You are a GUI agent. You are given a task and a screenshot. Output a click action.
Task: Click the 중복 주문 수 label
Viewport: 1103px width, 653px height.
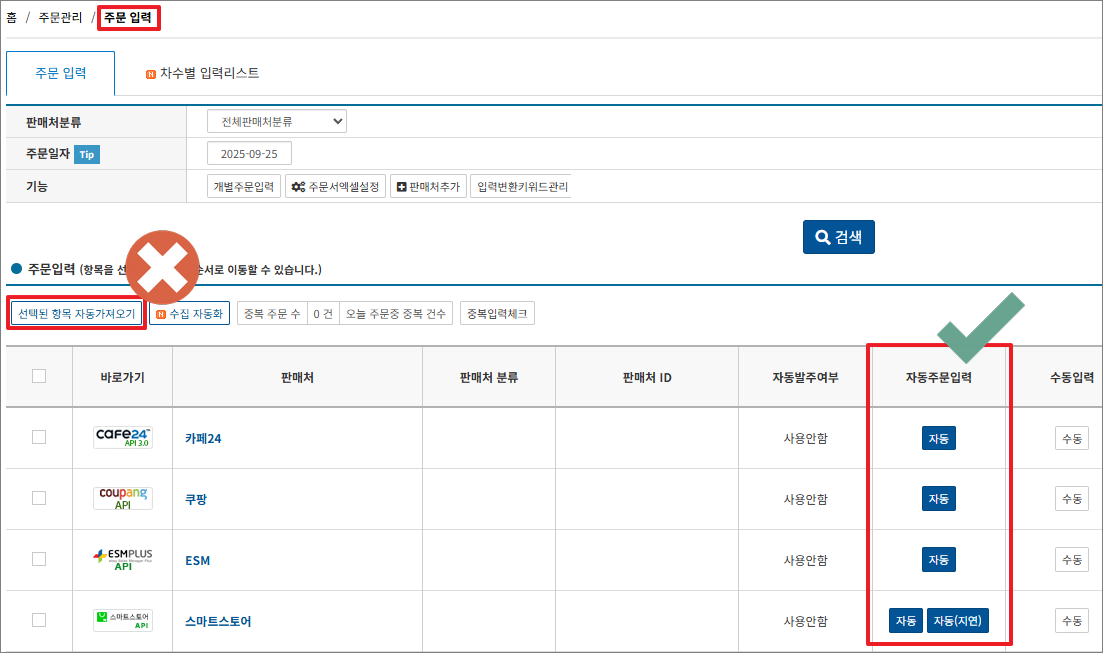pos(272,314)
